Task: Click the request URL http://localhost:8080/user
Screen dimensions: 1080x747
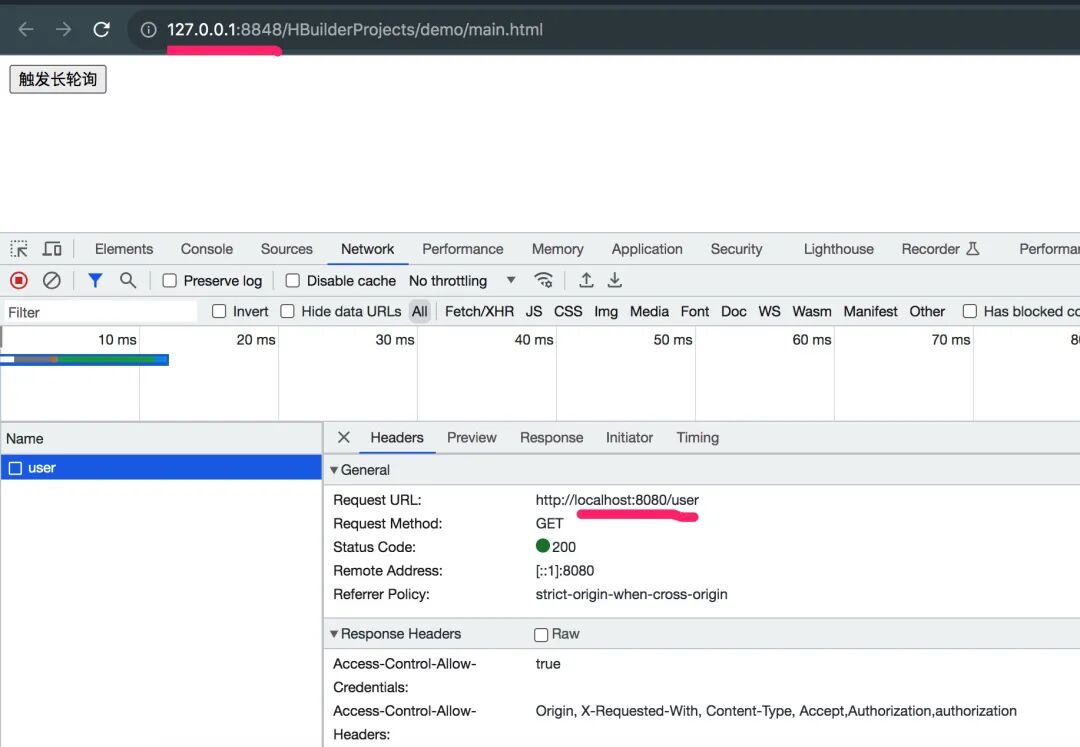Action: click(617, 500)
